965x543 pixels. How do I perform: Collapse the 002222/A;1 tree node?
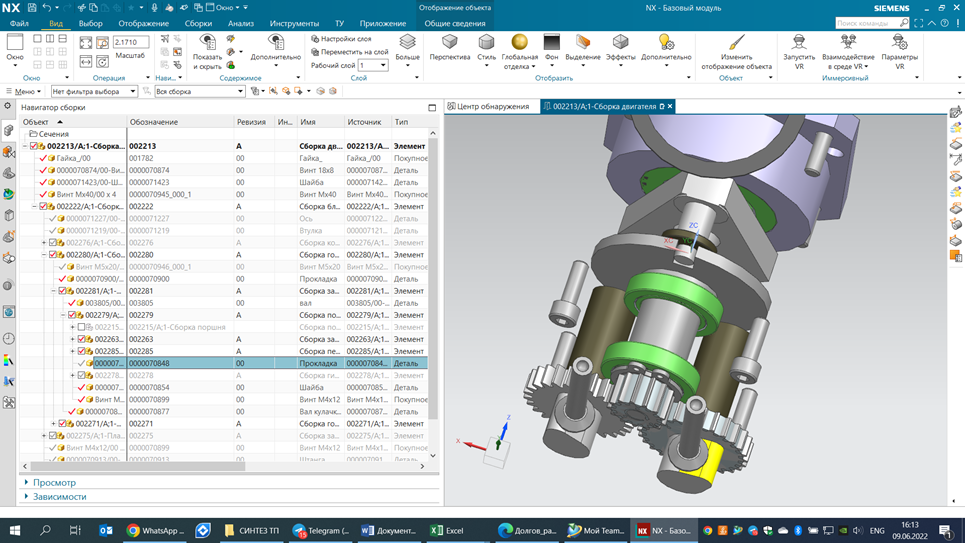pyautogui.click(x=34, y=206)
